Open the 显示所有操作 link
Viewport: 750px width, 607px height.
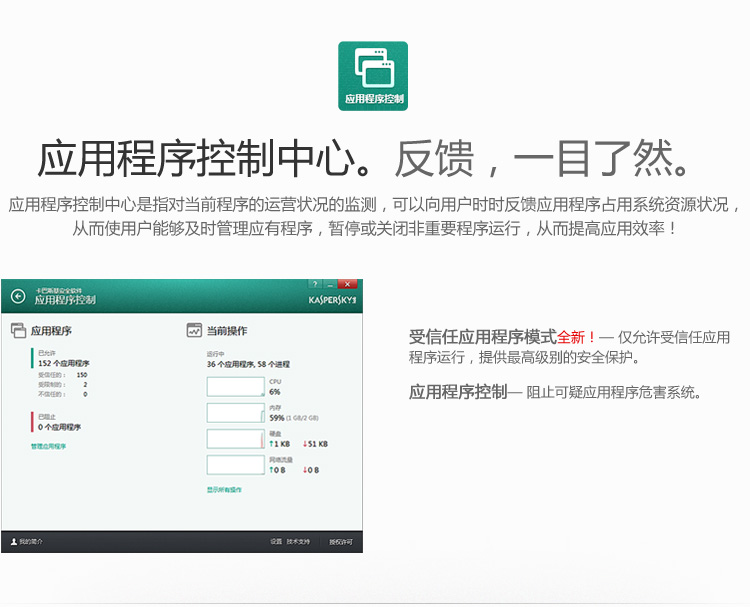(224, 490)
